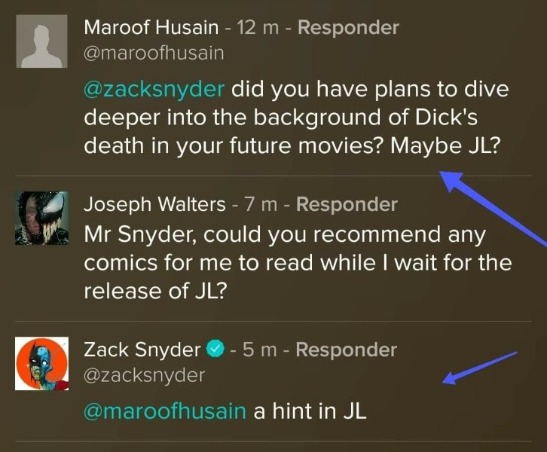This screenshot has width=547, height=452.
Task: Click the Zack Snyder display name
Action: pos(142,350)
